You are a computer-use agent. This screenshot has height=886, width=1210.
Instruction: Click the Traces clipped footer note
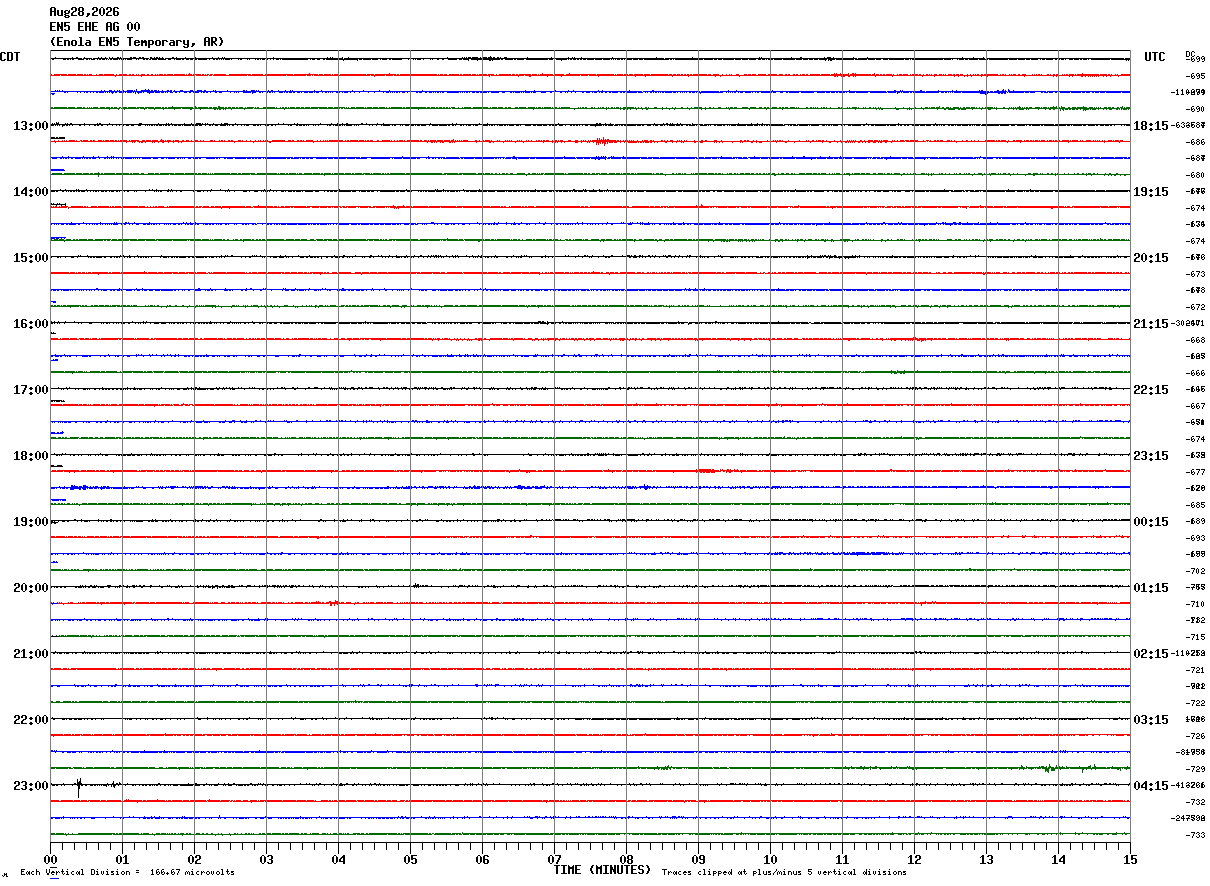pyautogui.click(x=784, y=872)
